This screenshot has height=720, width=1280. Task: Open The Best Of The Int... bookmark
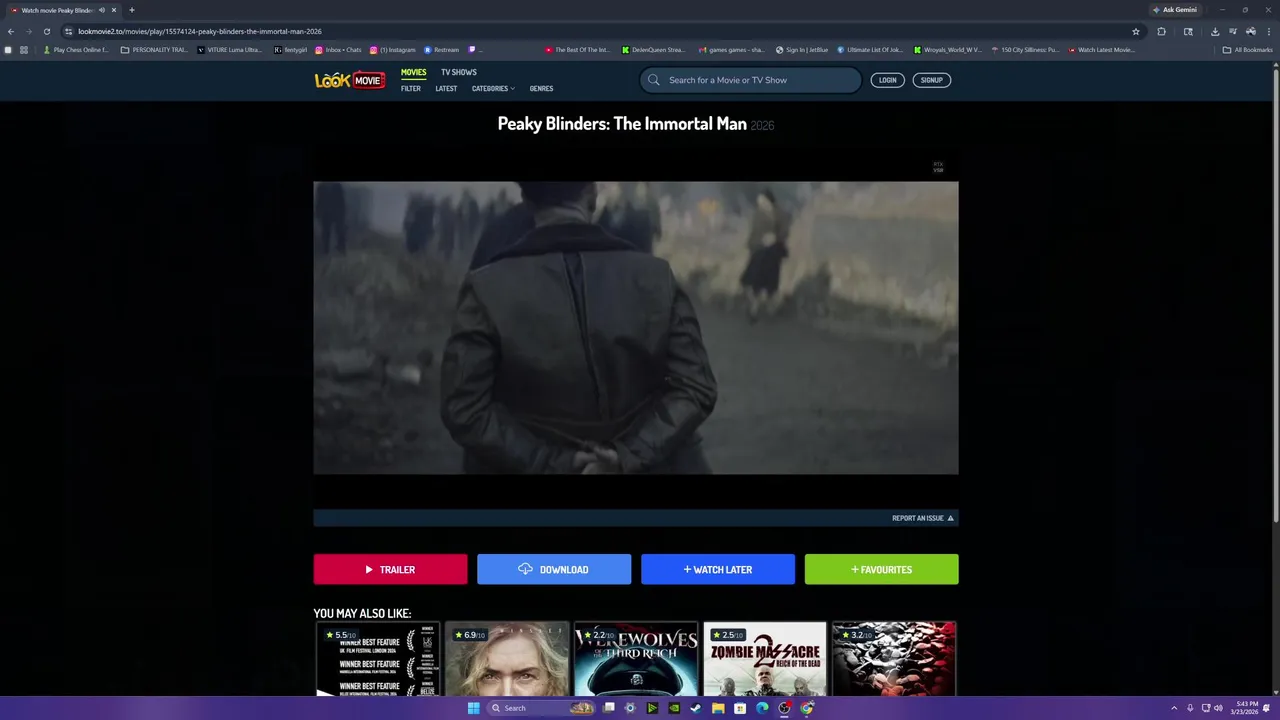[577, 50]
